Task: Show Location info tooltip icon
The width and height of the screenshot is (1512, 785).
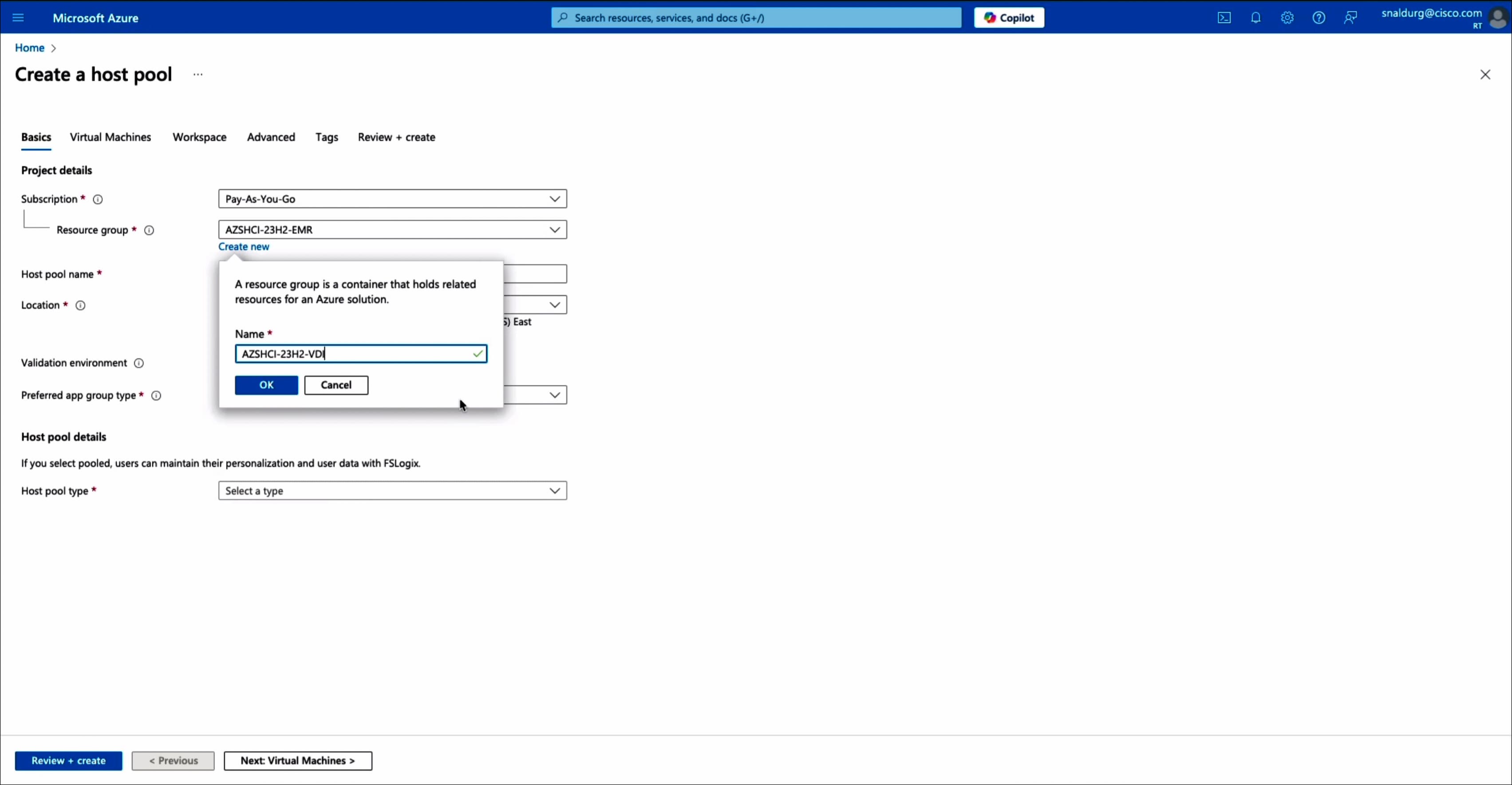Action: tap(80, 305)
